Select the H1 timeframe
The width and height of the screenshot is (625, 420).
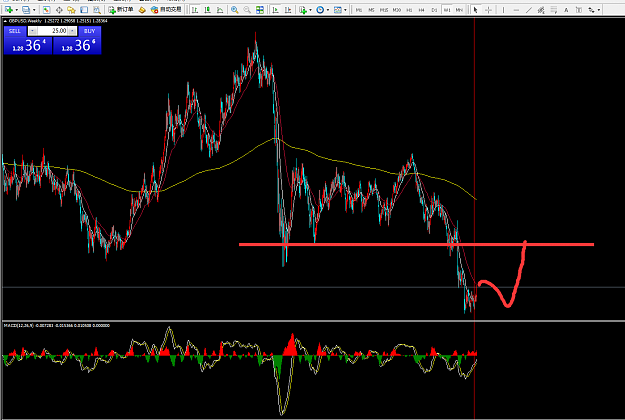(x=409, y=10)
